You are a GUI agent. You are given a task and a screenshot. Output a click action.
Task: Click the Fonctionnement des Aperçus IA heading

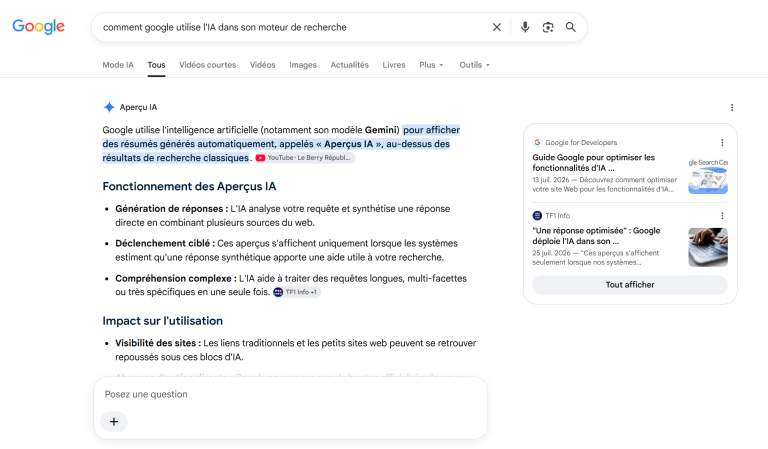(189, 187)
